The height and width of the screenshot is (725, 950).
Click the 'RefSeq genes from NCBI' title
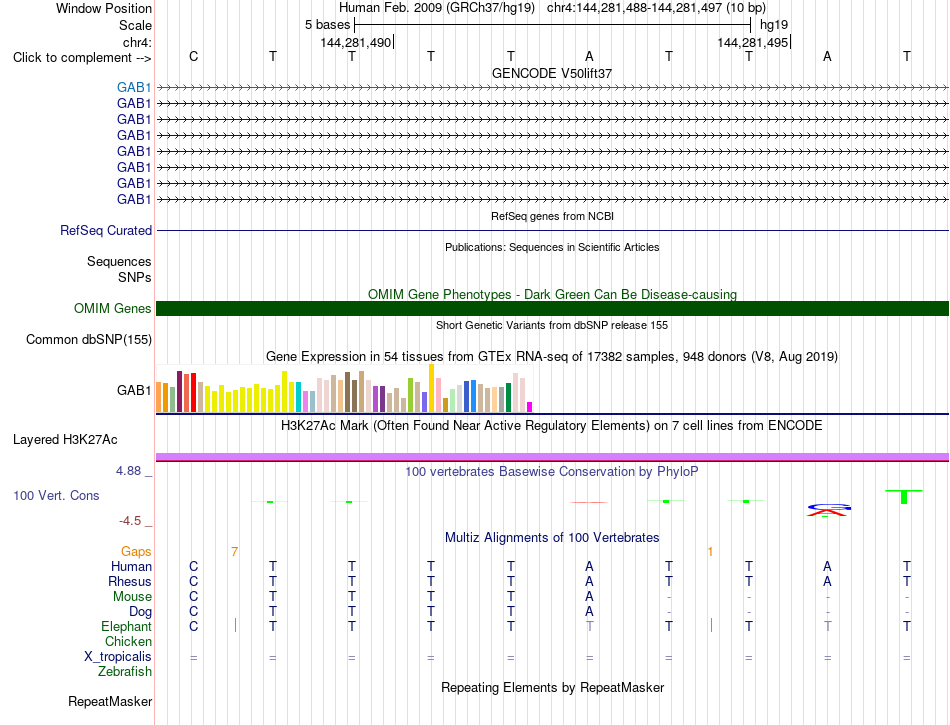552,216
